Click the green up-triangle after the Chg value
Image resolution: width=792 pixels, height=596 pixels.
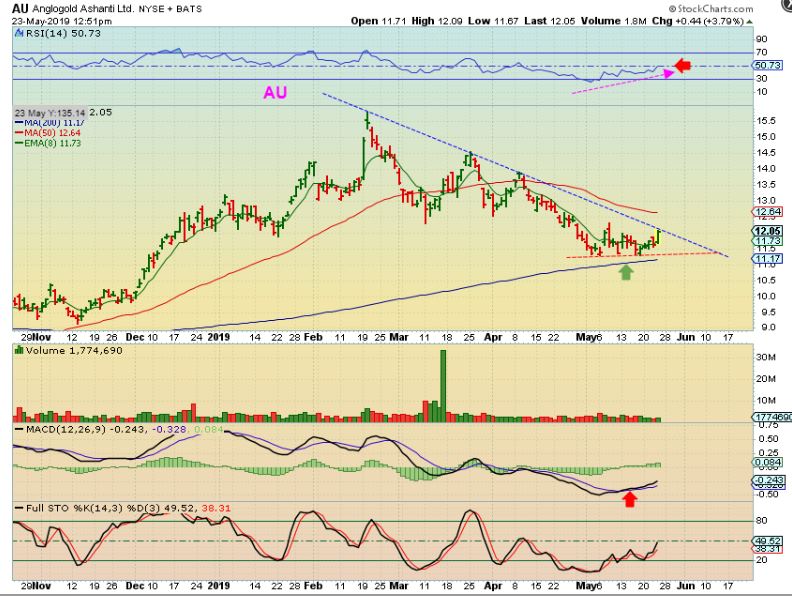(x=749, y=21)
